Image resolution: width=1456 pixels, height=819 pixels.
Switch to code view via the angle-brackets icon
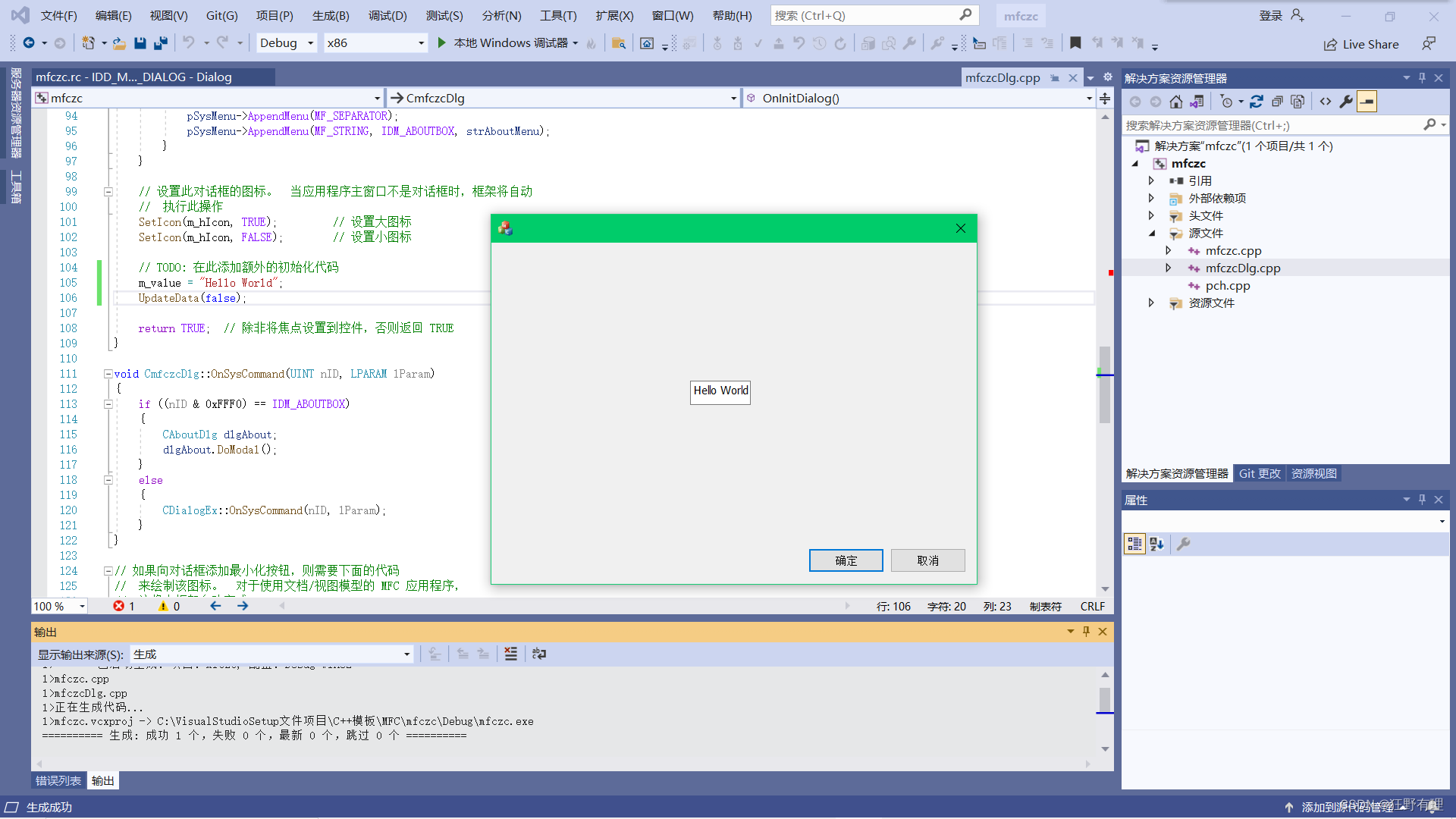[1325, 101]
